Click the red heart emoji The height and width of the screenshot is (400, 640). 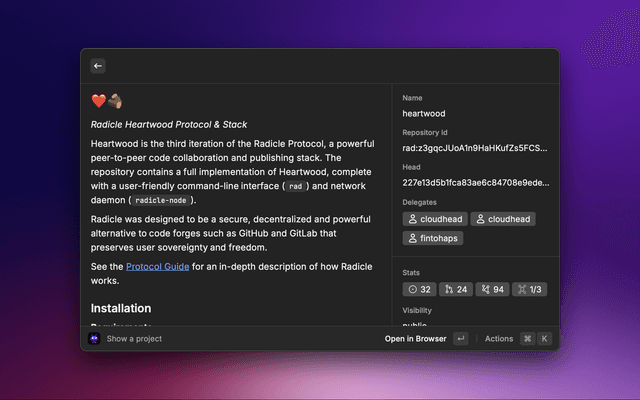(x=98, y=101)
